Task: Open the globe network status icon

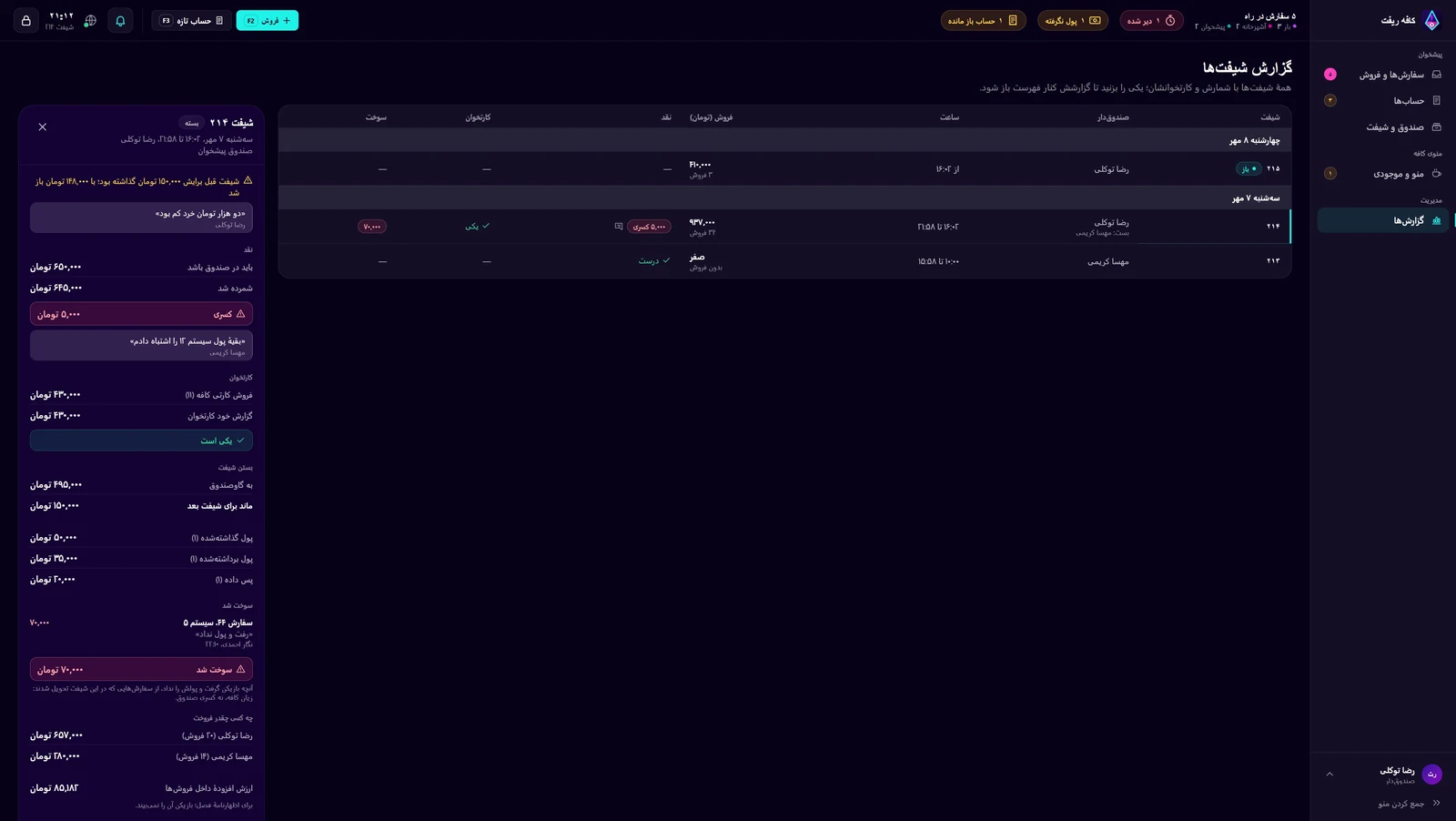Action: tap(90, 20)
